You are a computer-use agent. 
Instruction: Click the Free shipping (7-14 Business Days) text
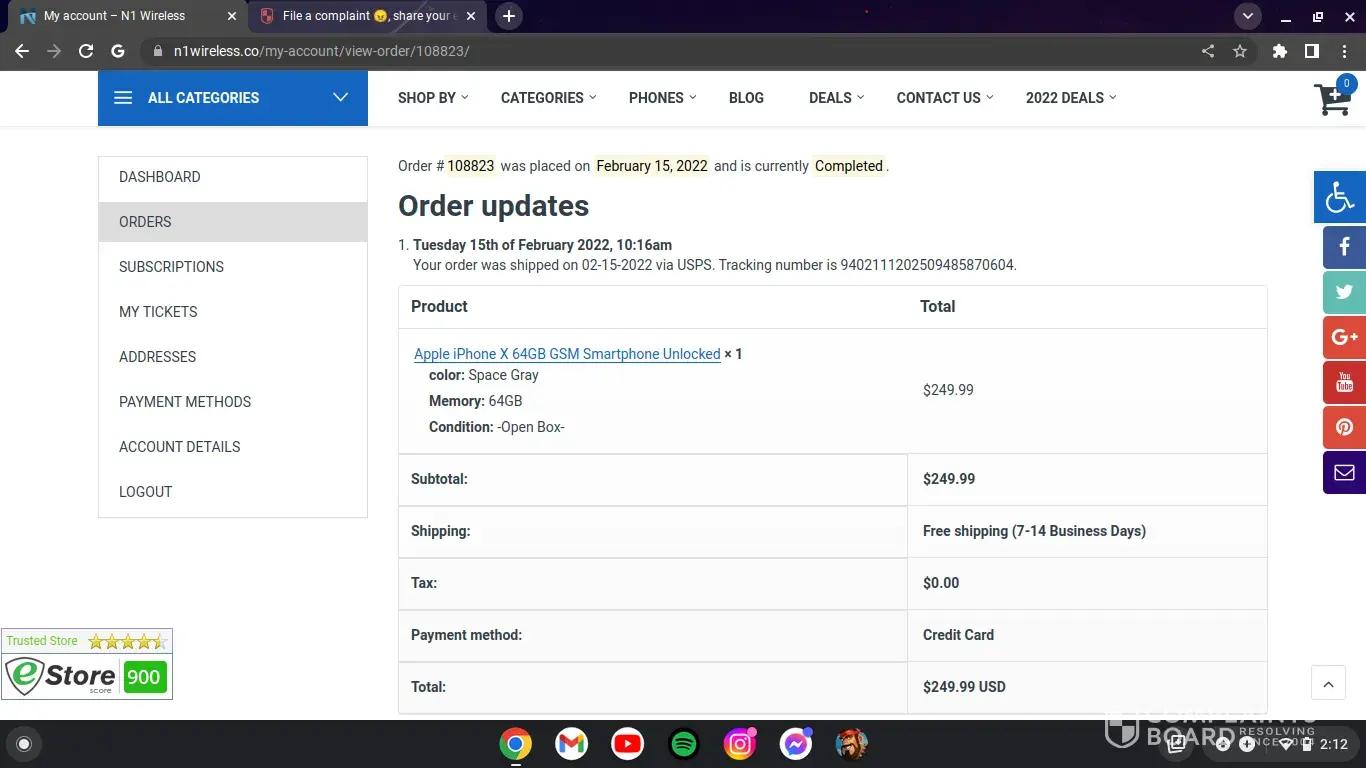[x=1034, y=531]
